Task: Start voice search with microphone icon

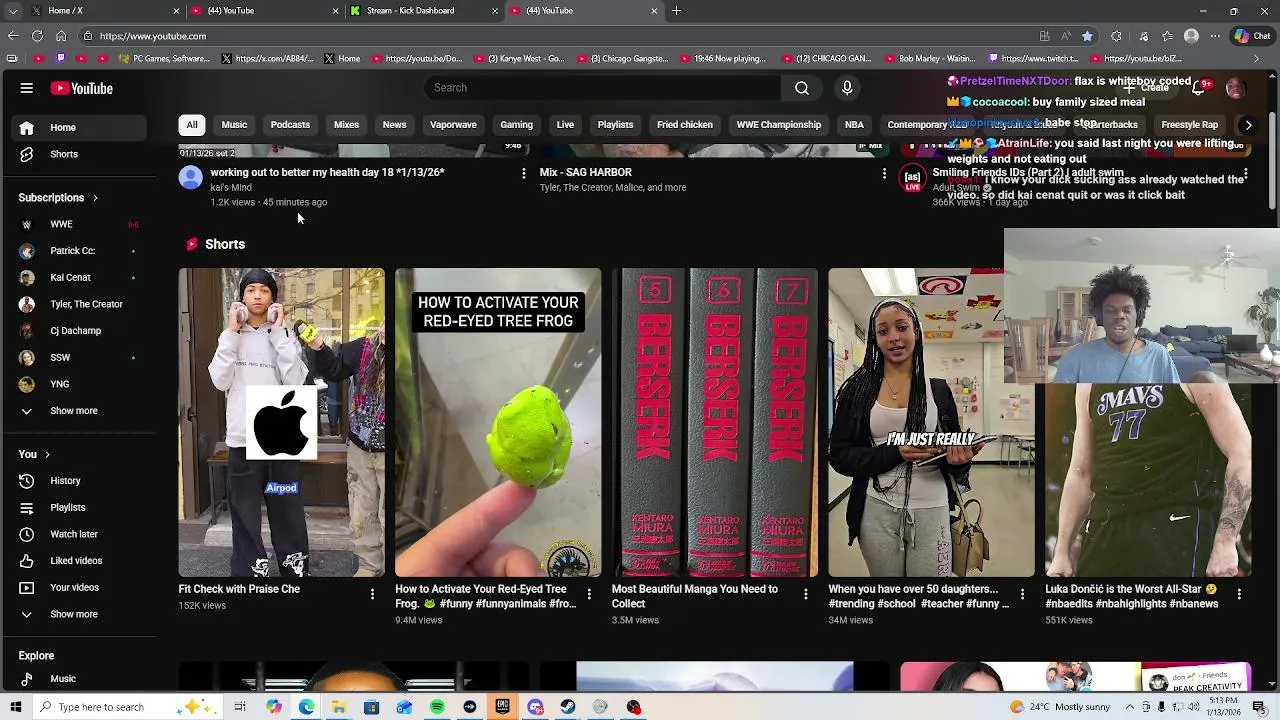Action: click(x=847, y=88)
